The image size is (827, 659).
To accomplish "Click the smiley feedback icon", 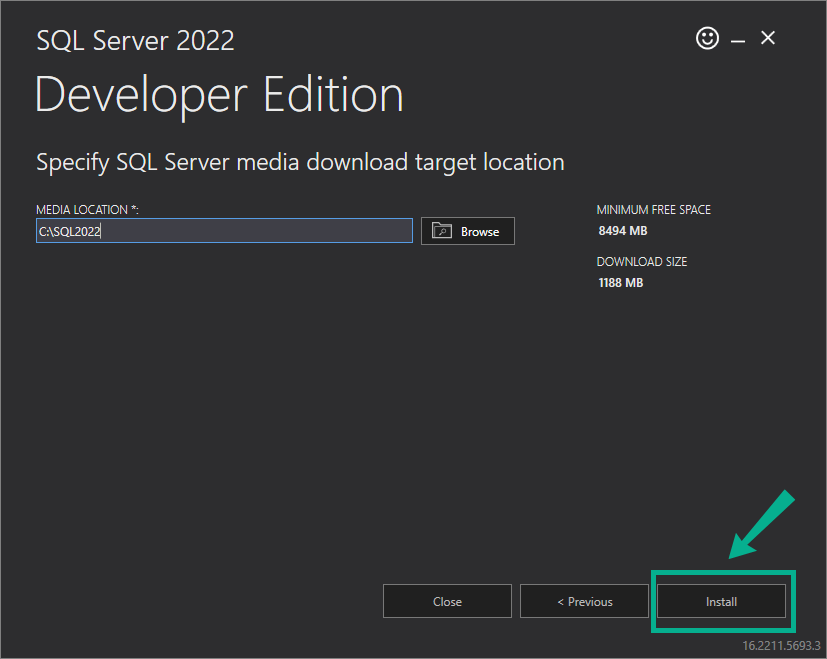I will (707, 39).
